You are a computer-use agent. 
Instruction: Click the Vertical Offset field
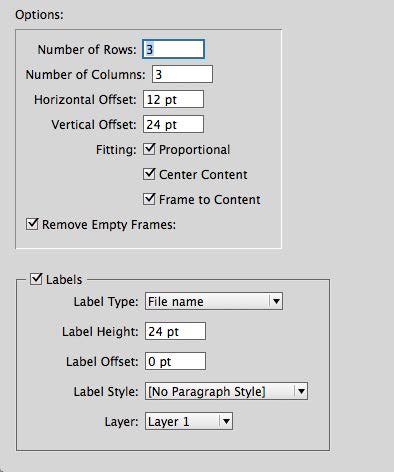tap(173, 124)
